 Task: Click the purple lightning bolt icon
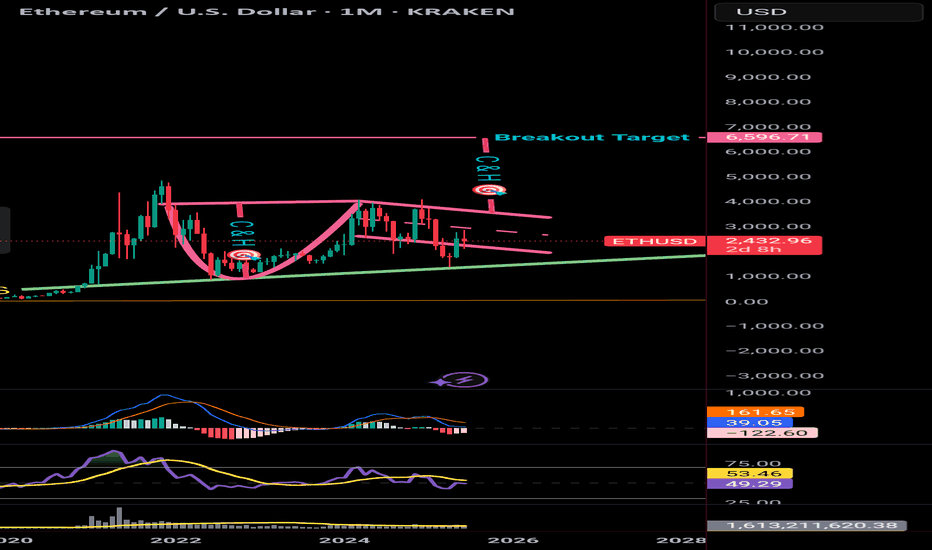[x=465, y=379]
